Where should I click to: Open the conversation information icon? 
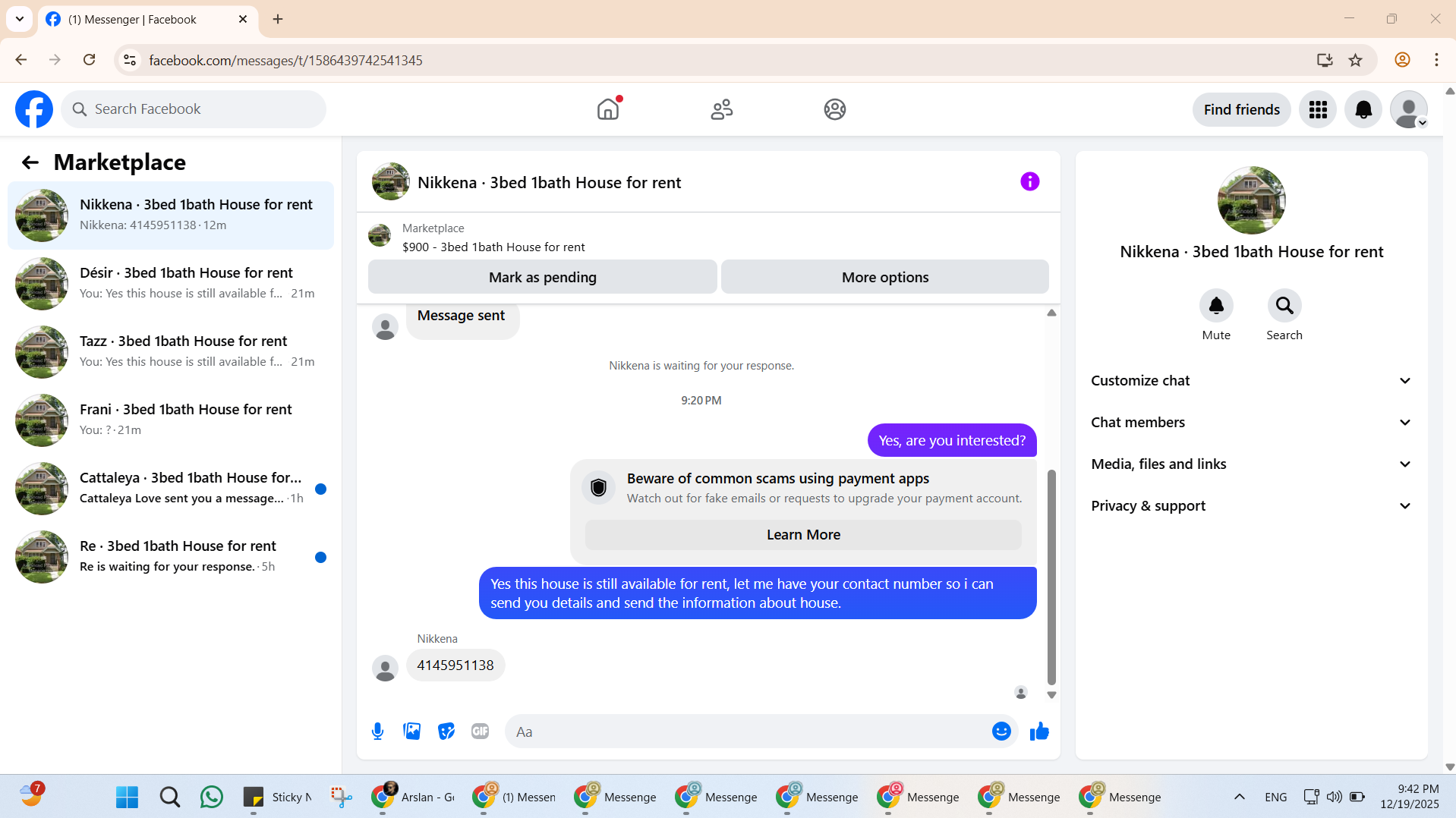pos(1029,181)
